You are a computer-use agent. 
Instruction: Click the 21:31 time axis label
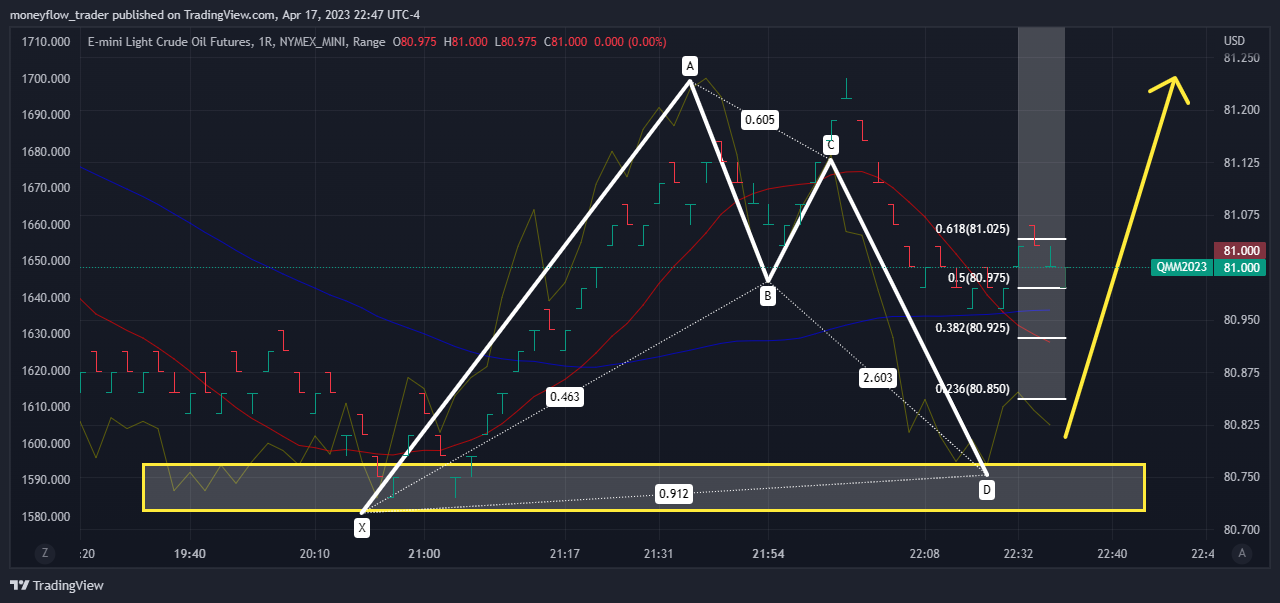pos(659,553)
